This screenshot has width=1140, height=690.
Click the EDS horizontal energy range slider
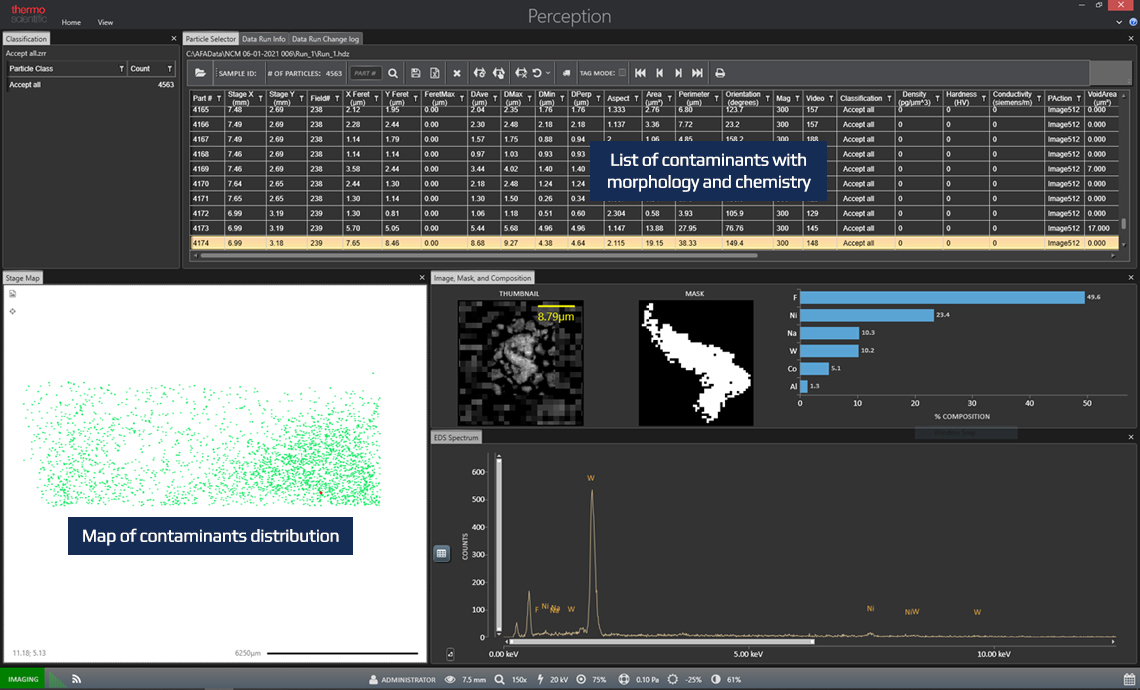(662, 641)
